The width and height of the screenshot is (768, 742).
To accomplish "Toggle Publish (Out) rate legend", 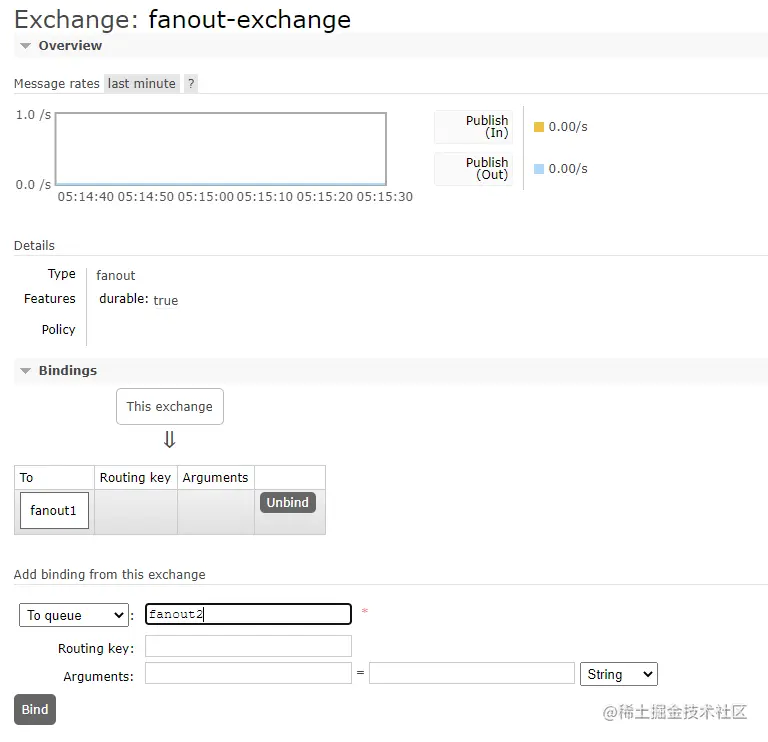I will [474, 168].
